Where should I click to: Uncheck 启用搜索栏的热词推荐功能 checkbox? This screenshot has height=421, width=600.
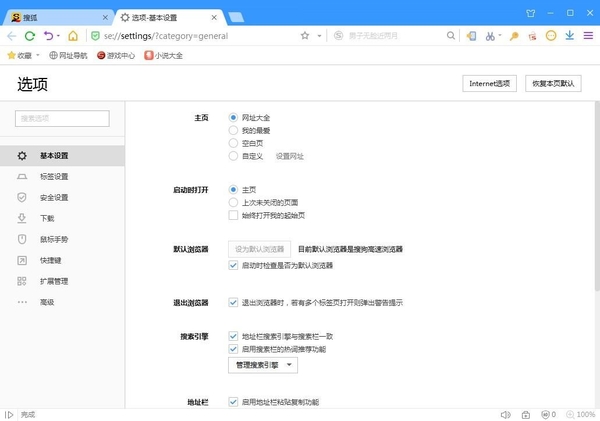tap(234, 349)
